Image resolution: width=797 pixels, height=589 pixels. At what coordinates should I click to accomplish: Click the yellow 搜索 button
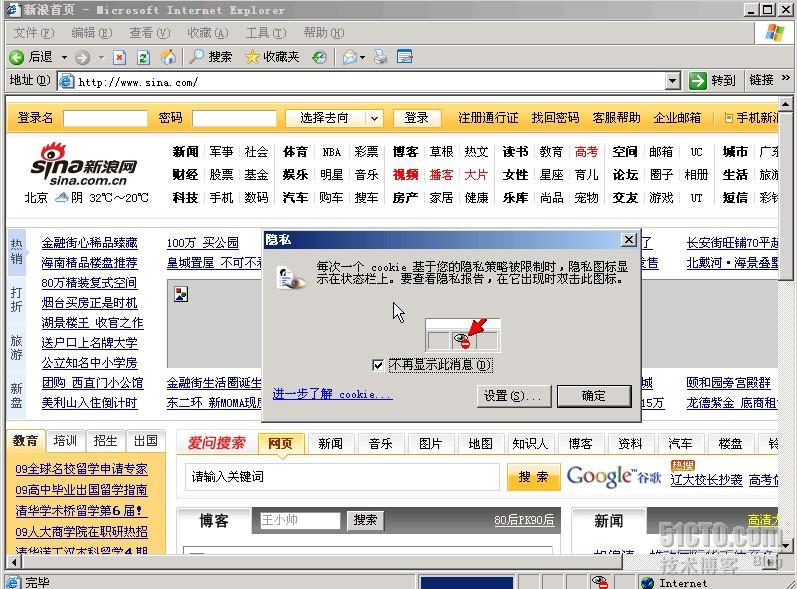point(533,477)
